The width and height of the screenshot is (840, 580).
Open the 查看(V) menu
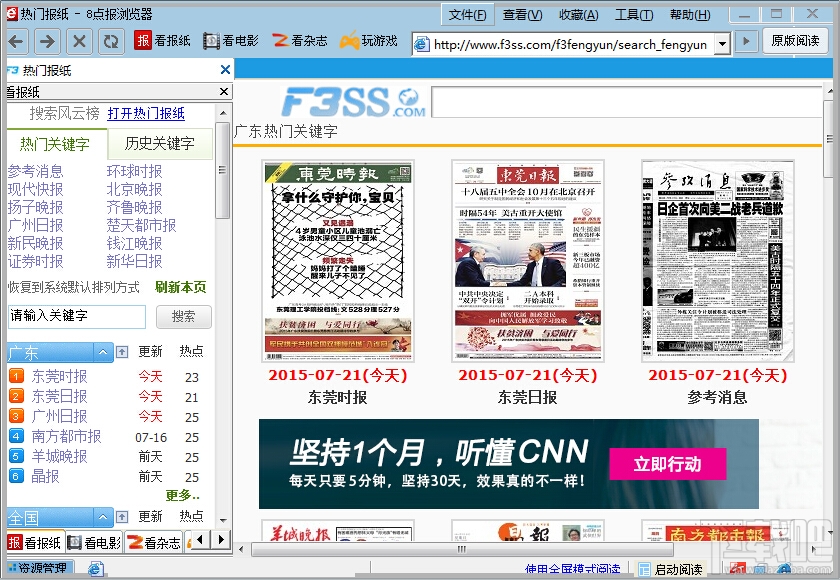coord(522,15)
